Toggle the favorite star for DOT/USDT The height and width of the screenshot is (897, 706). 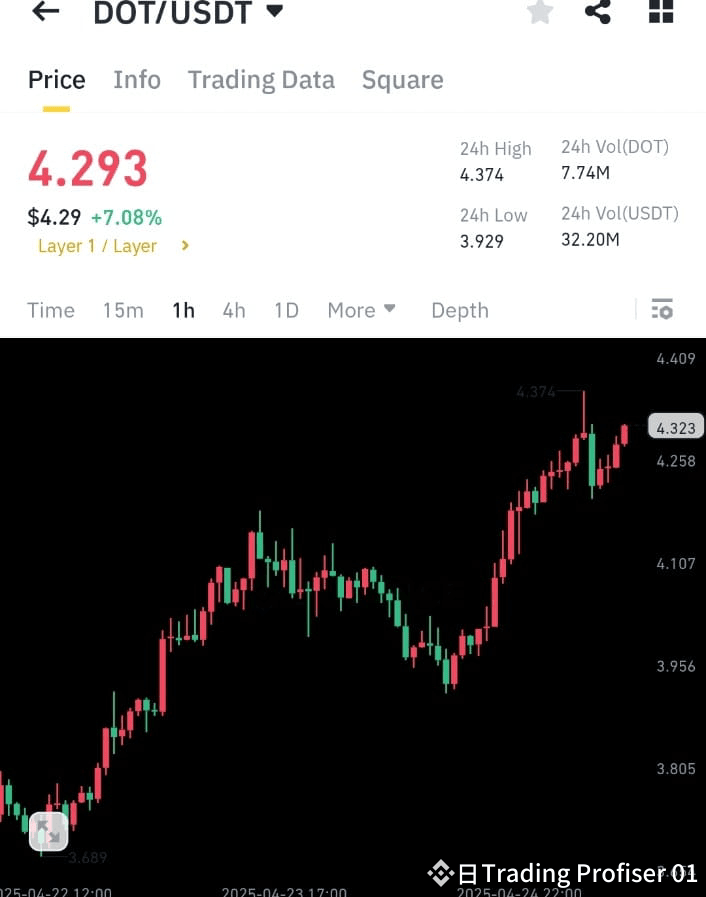tap(540, 13)
